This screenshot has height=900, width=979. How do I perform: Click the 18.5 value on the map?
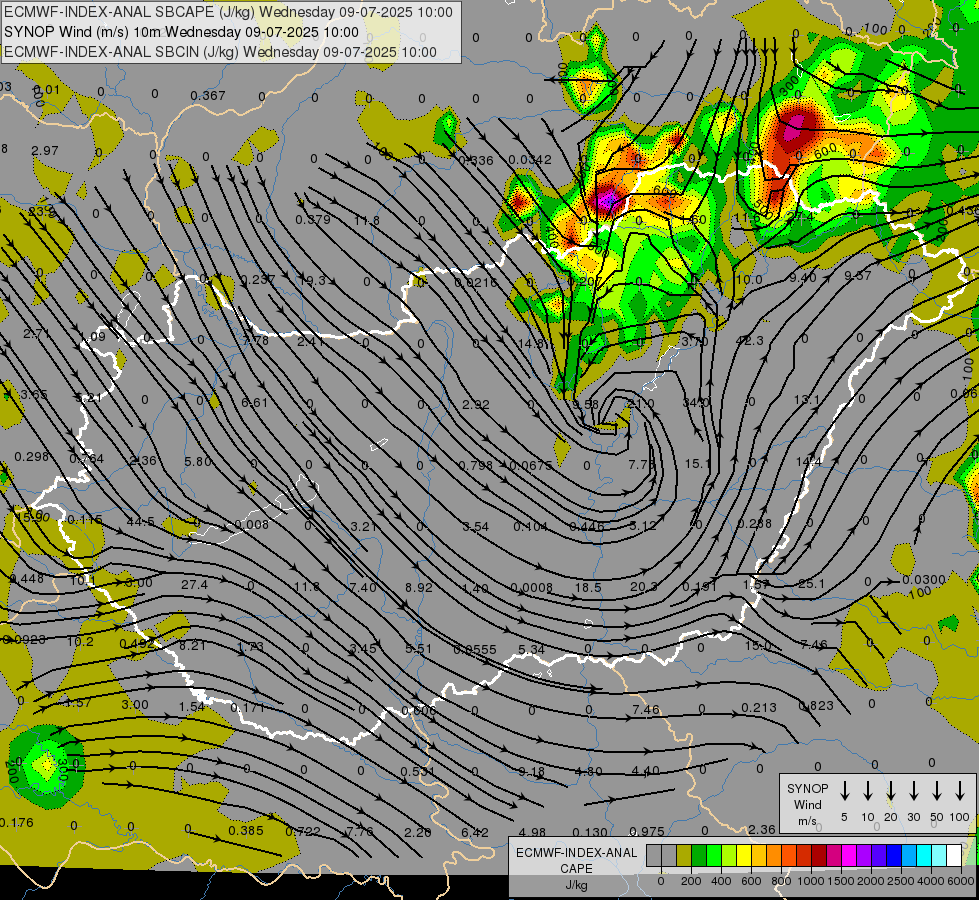(588, 588)
